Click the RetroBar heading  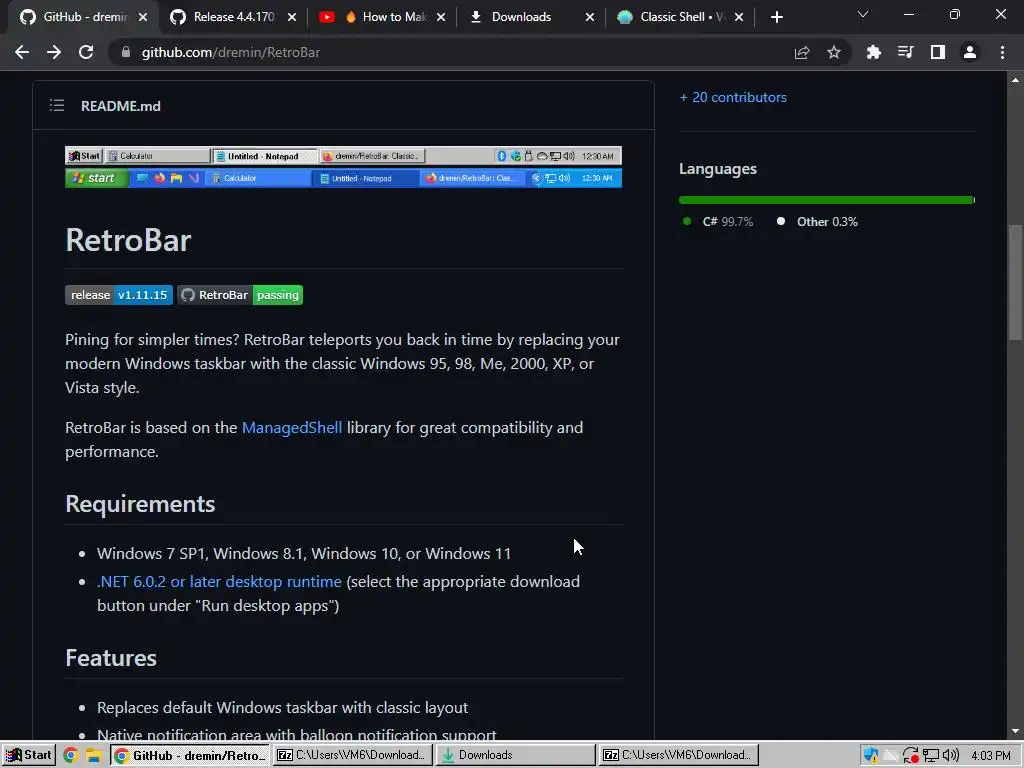[x=128, y=240]
